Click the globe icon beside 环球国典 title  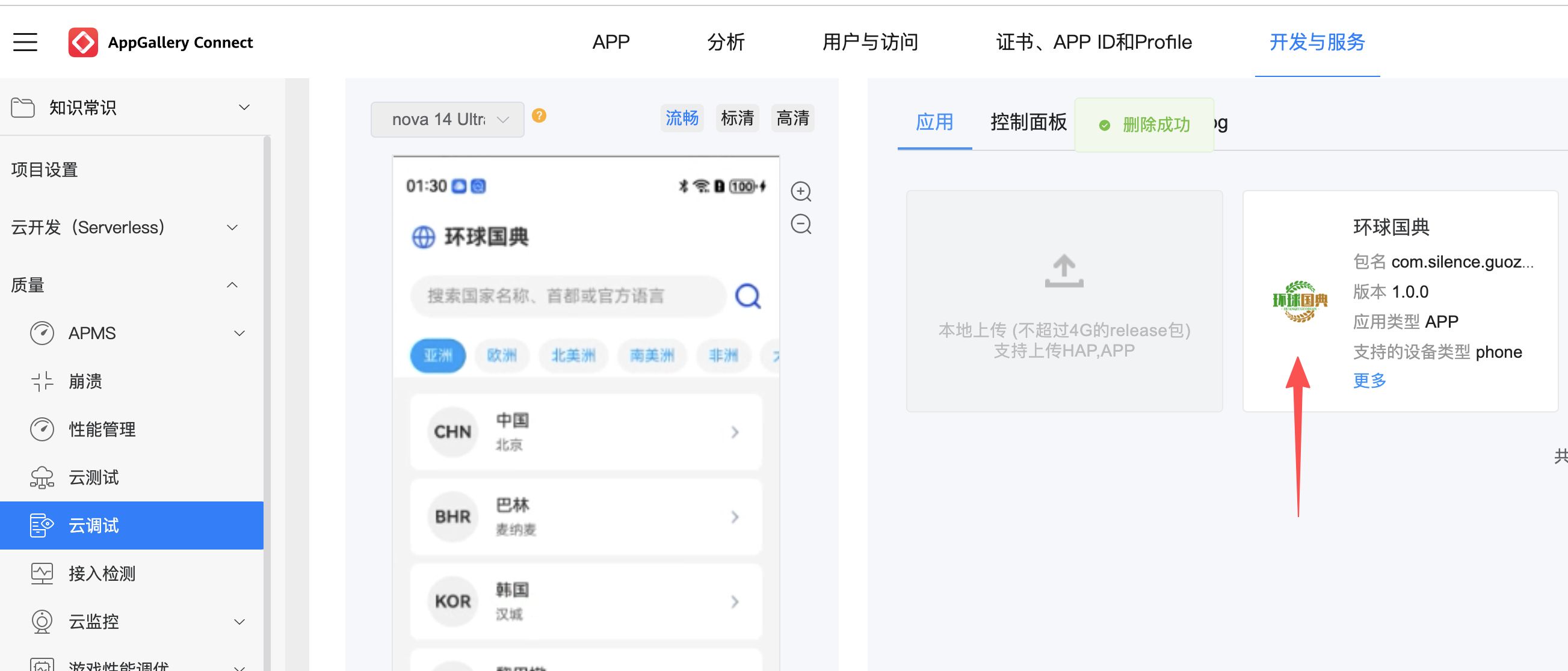coord(424,237)
